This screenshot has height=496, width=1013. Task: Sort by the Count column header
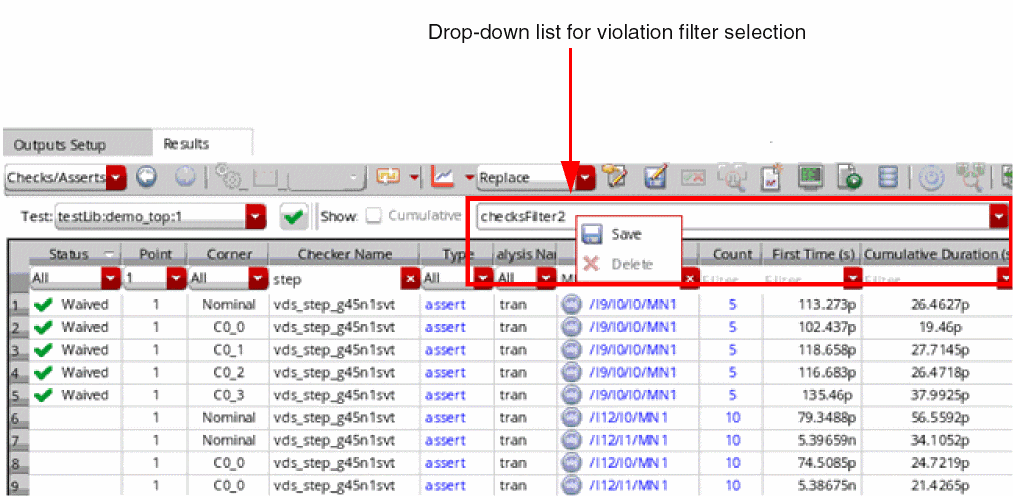click(x=732, y=254)
